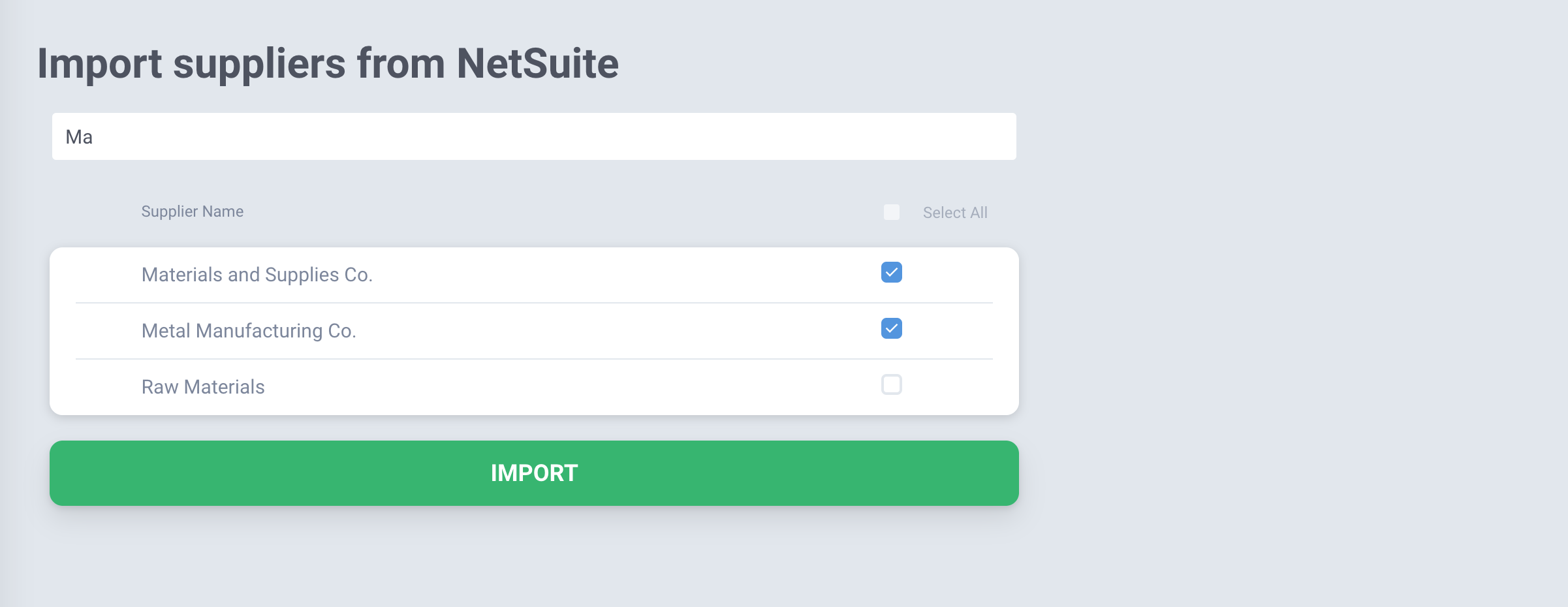Deselect the Metal Manufacturing Co. checkbox

pos(891,328)
